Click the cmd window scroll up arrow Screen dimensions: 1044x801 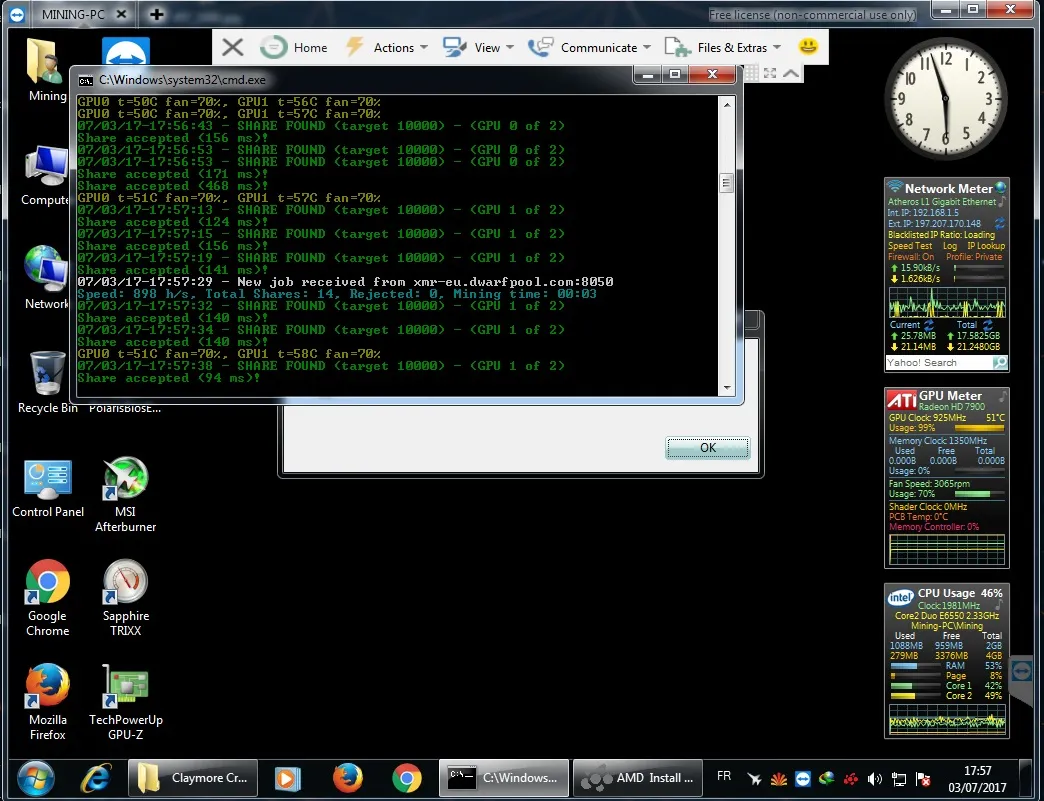coord(727,105)
